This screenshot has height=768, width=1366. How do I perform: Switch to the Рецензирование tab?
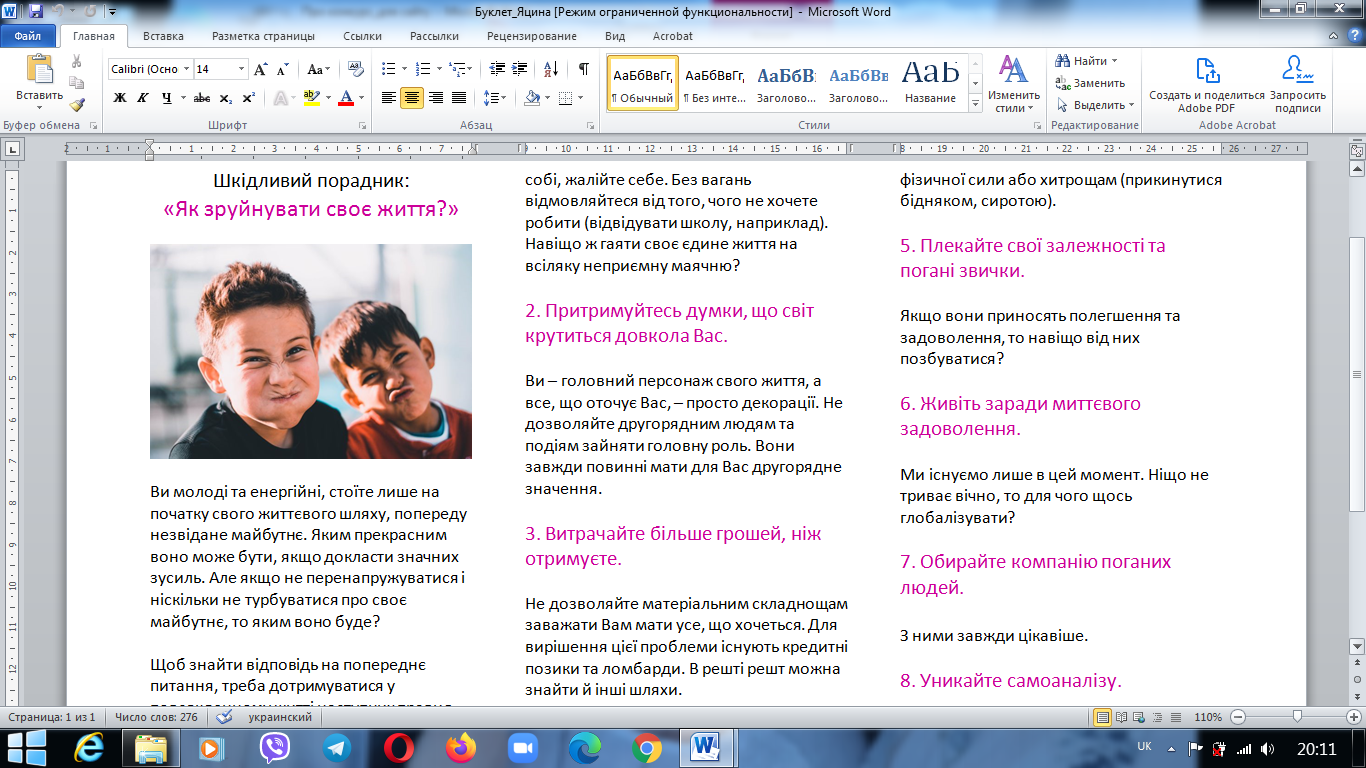(x=531, y=36)
